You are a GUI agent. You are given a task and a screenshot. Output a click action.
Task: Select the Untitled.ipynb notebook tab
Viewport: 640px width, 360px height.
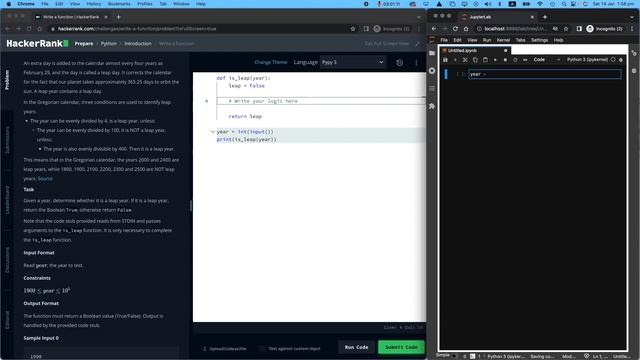475,51
